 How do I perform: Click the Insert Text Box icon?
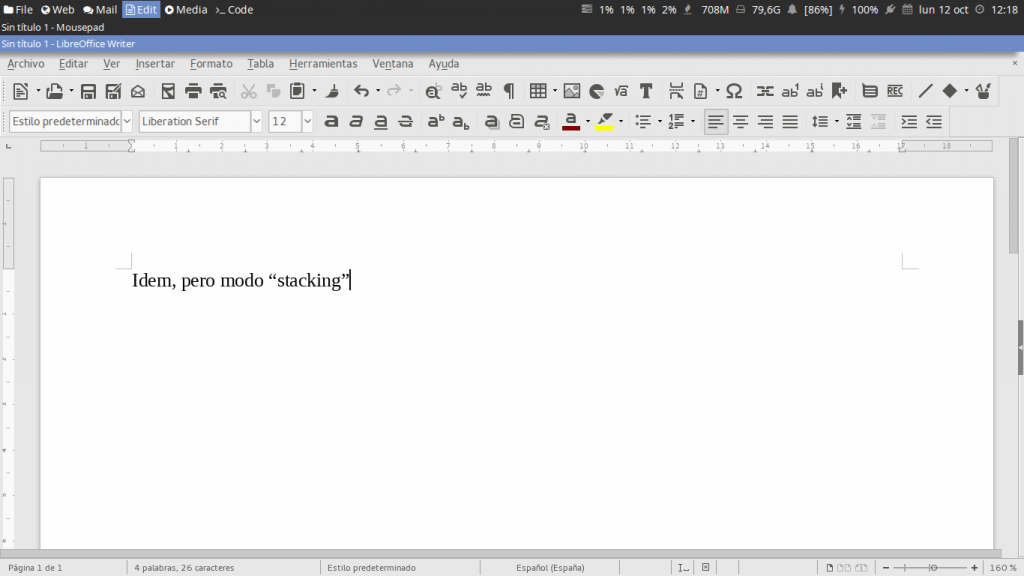[646, 91]
